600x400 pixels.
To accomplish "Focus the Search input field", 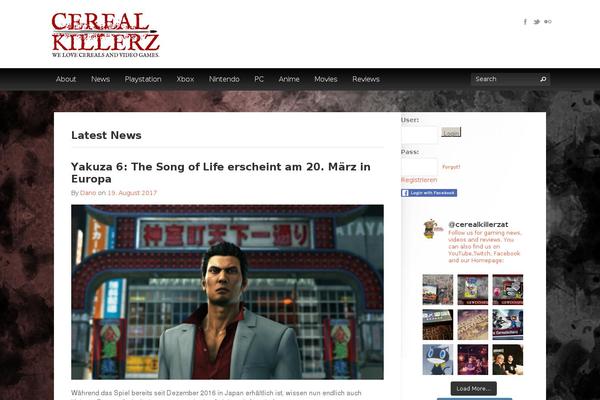I will [505, 79].
